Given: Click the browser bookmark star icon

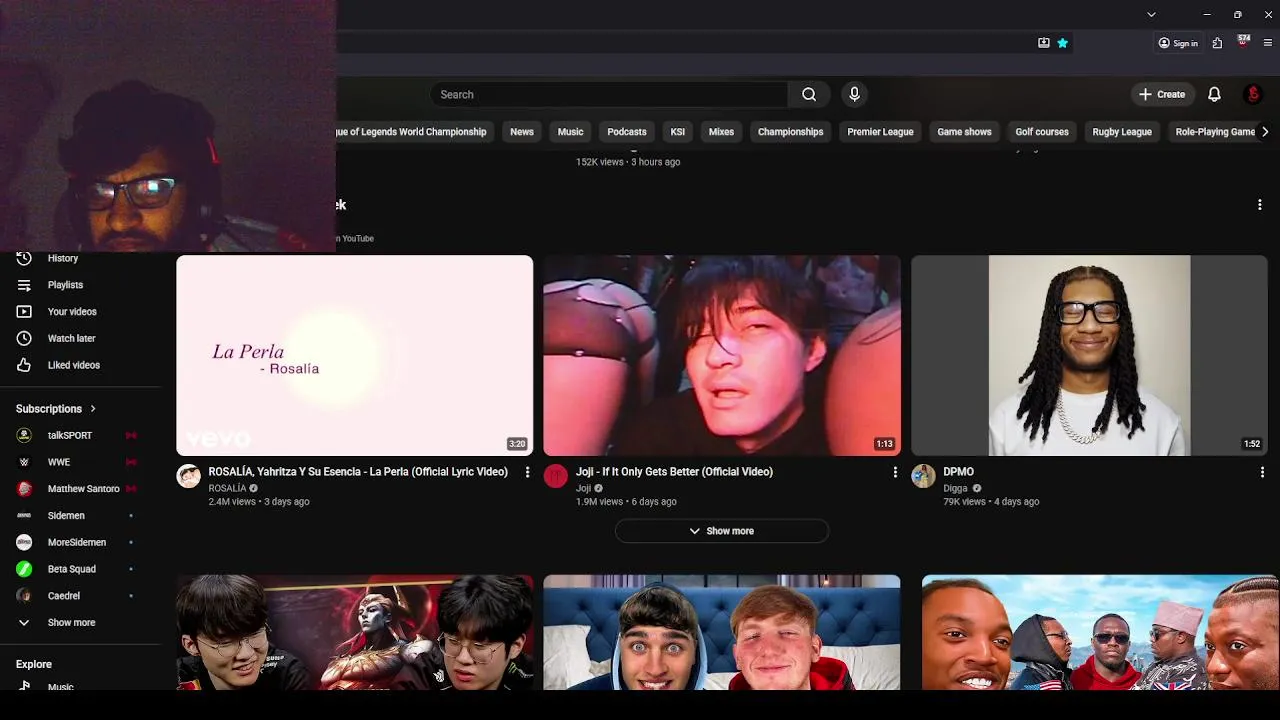Looking at the screenshot, I should (x=1063, y=43).
